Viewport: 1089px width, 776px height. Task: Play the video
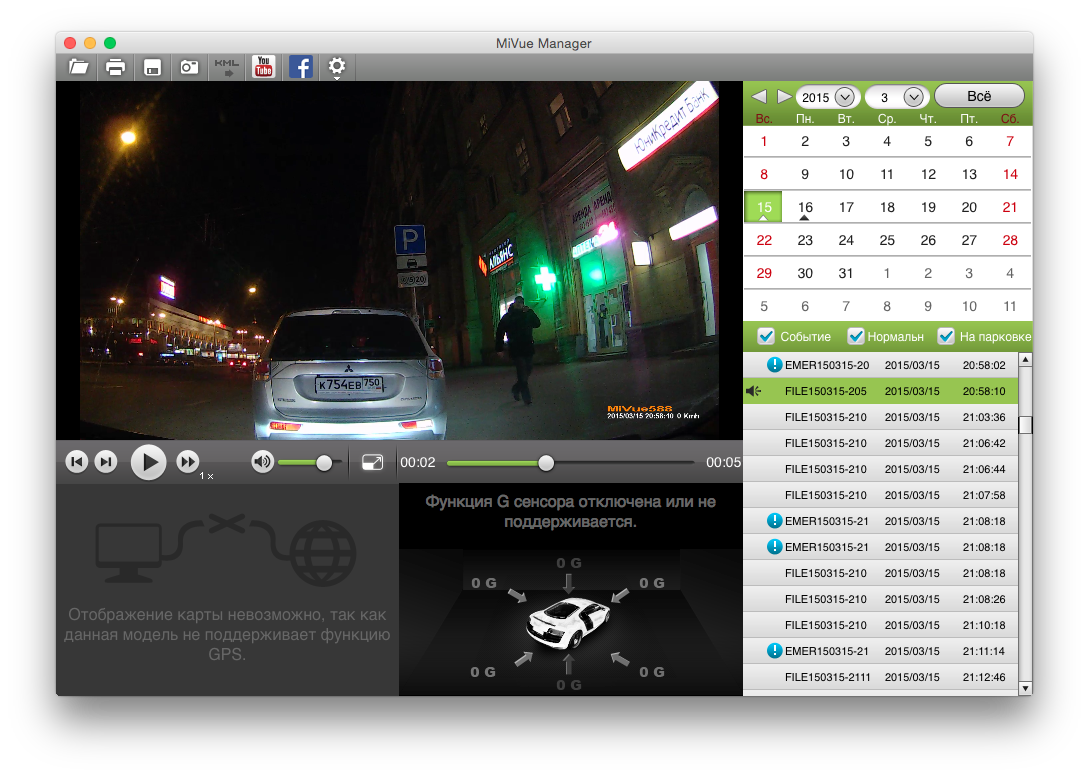149,462
